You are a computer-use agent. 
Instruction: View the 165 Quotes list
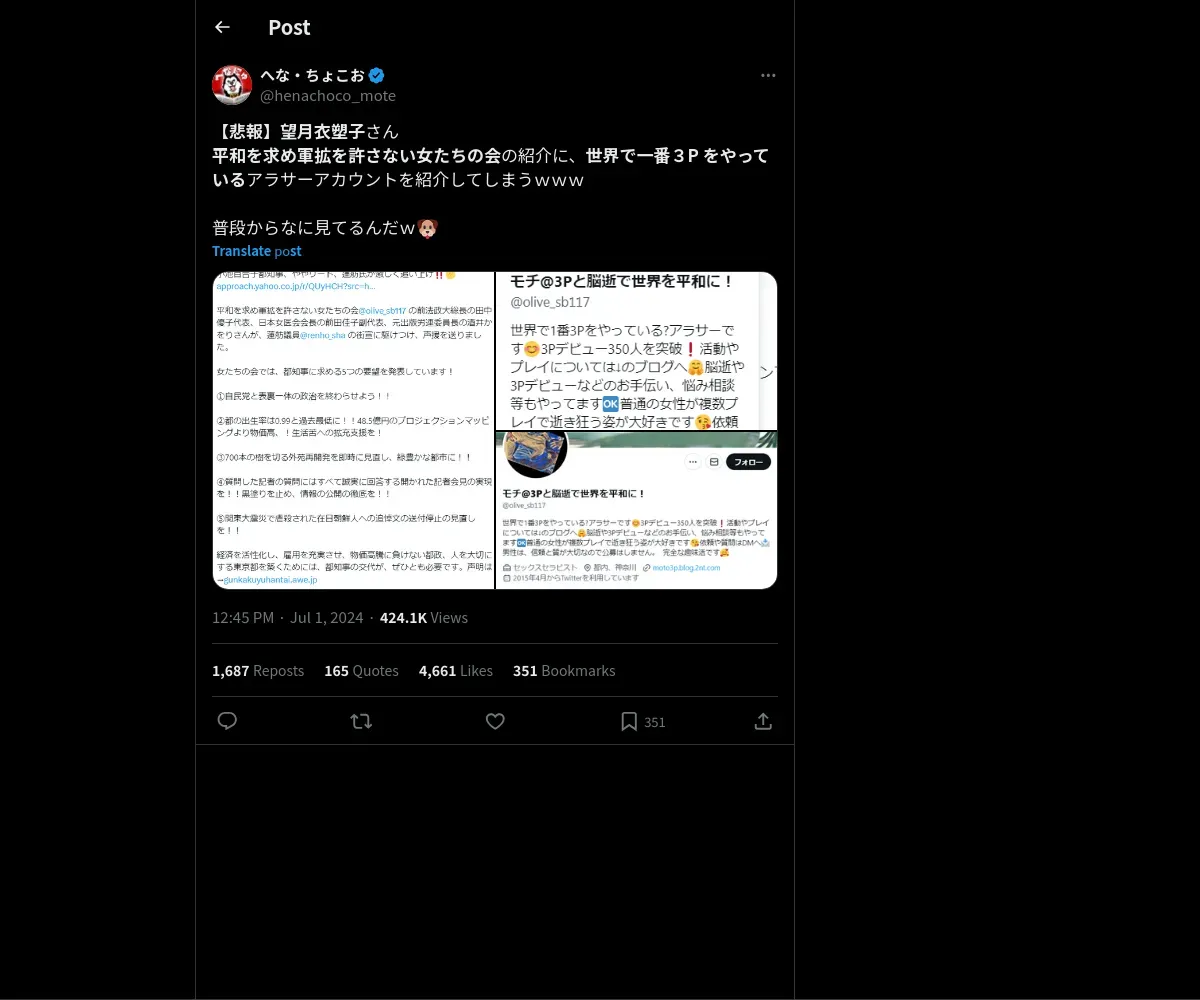click(361, 671)
